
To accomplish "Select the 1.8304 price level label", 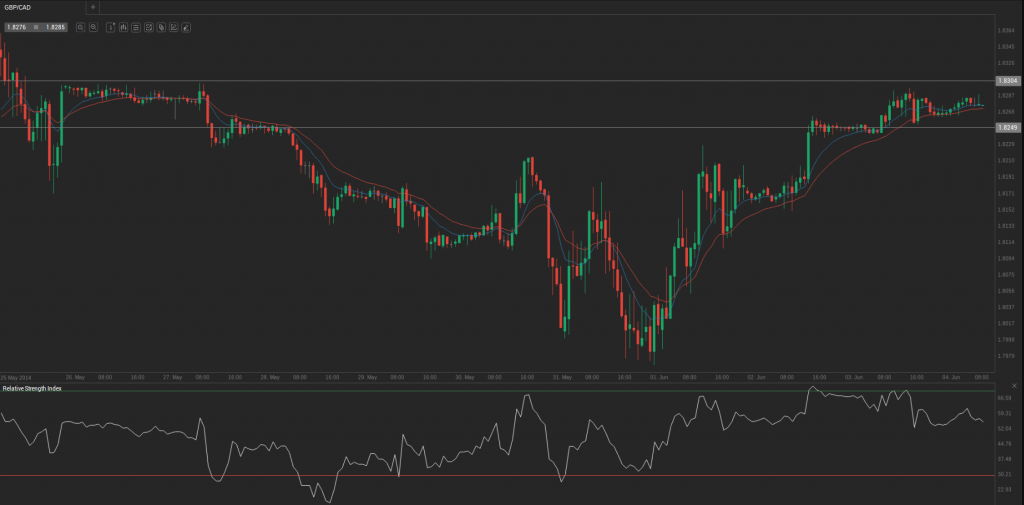I will pyautogui.click(x=1009, y=80).
